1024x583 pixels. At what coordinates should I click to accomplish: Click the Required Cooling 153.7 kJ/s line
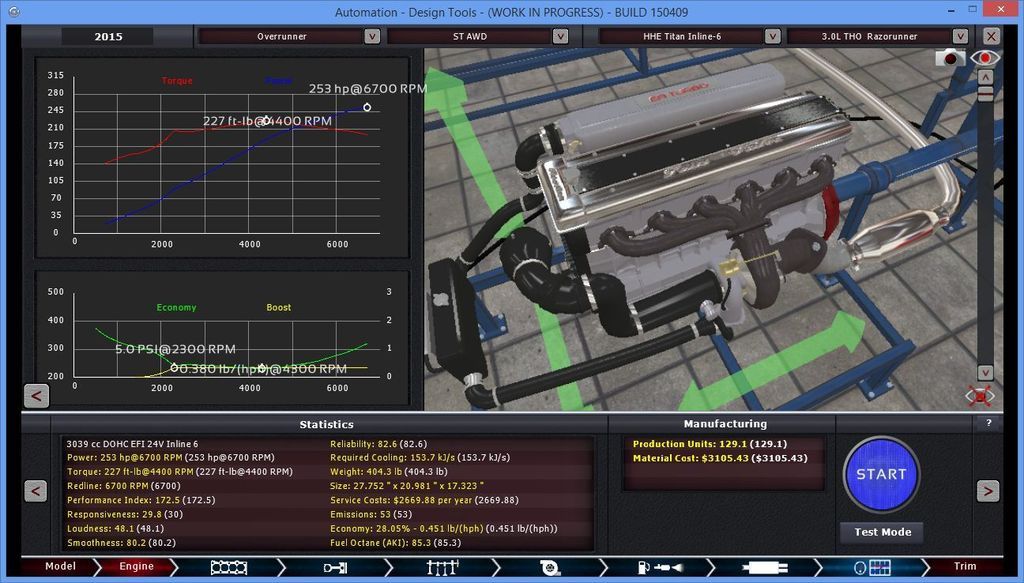[420, 458]
